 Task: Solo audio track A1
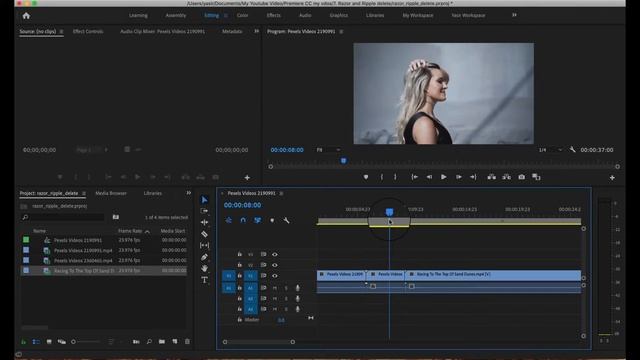tap(286, 288)
